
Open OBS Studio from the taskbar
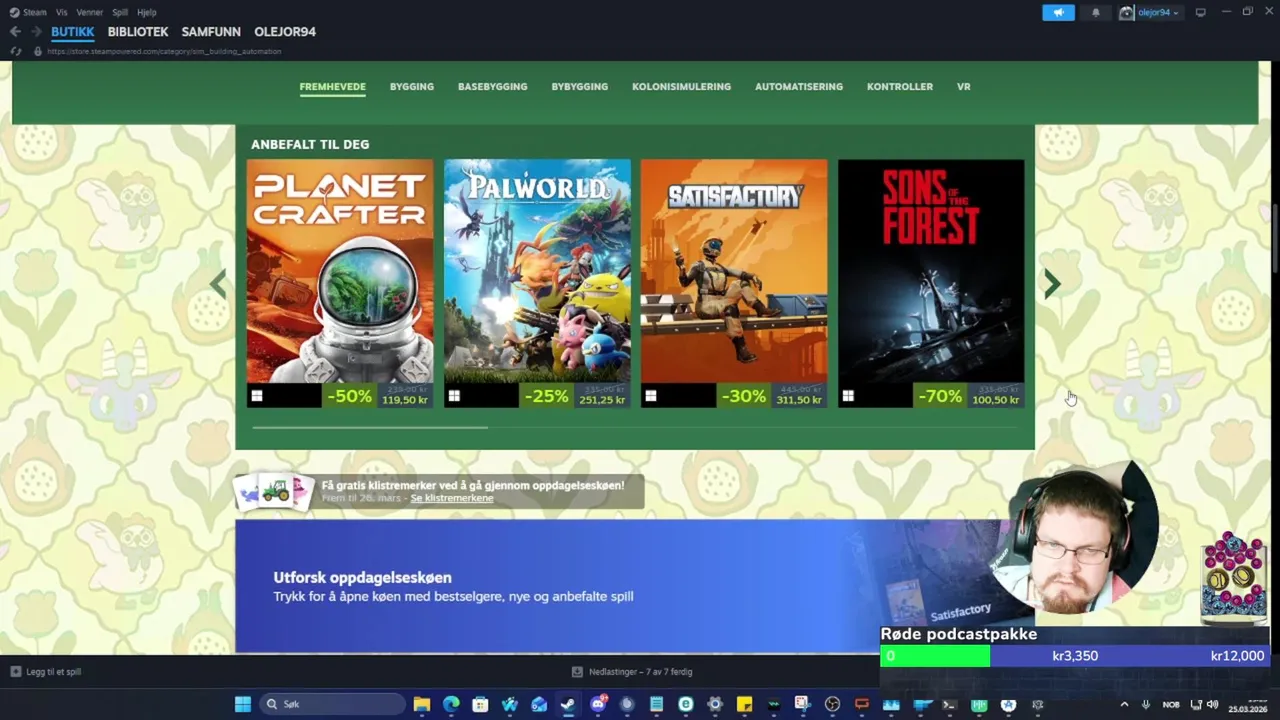(832, 705)
